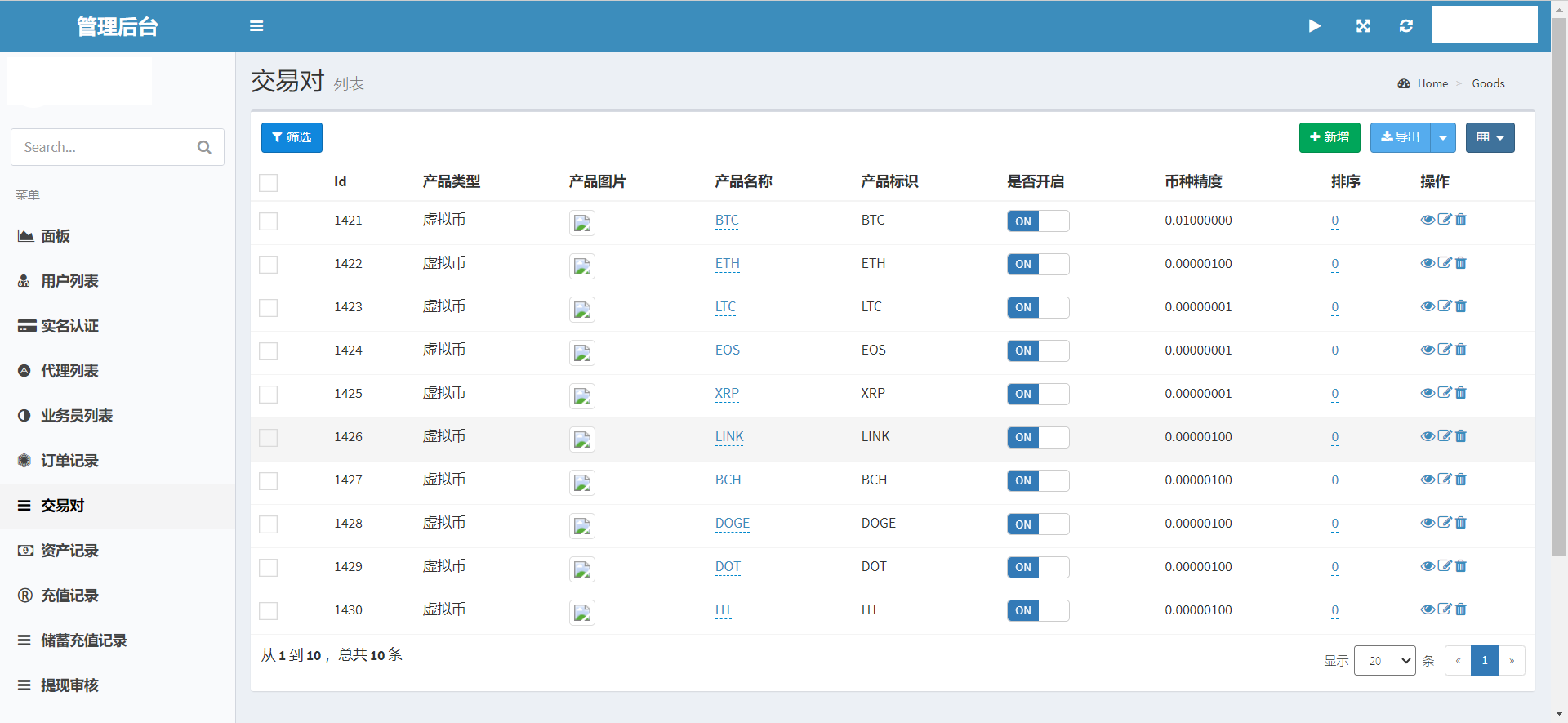
Task: Switch off the DOGE enable toggle
Action: [x=1038, y=524]
